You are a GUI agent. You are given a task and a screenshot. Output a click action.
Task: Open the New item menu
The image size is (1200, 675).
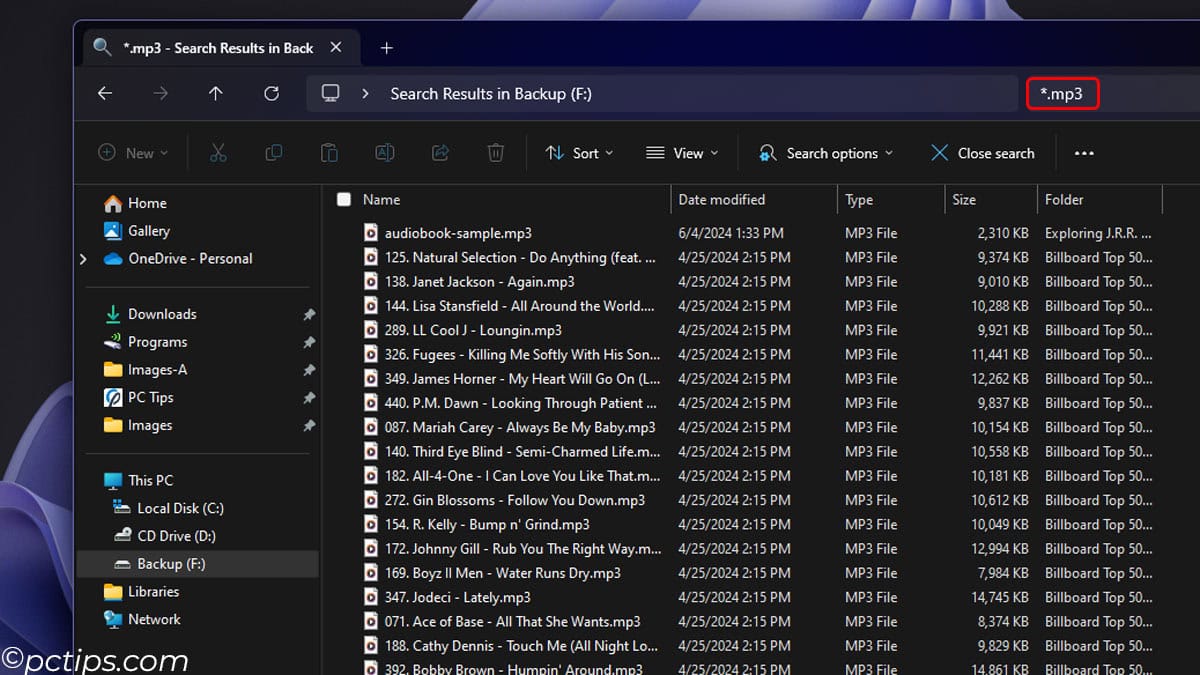tap(133, 152)
